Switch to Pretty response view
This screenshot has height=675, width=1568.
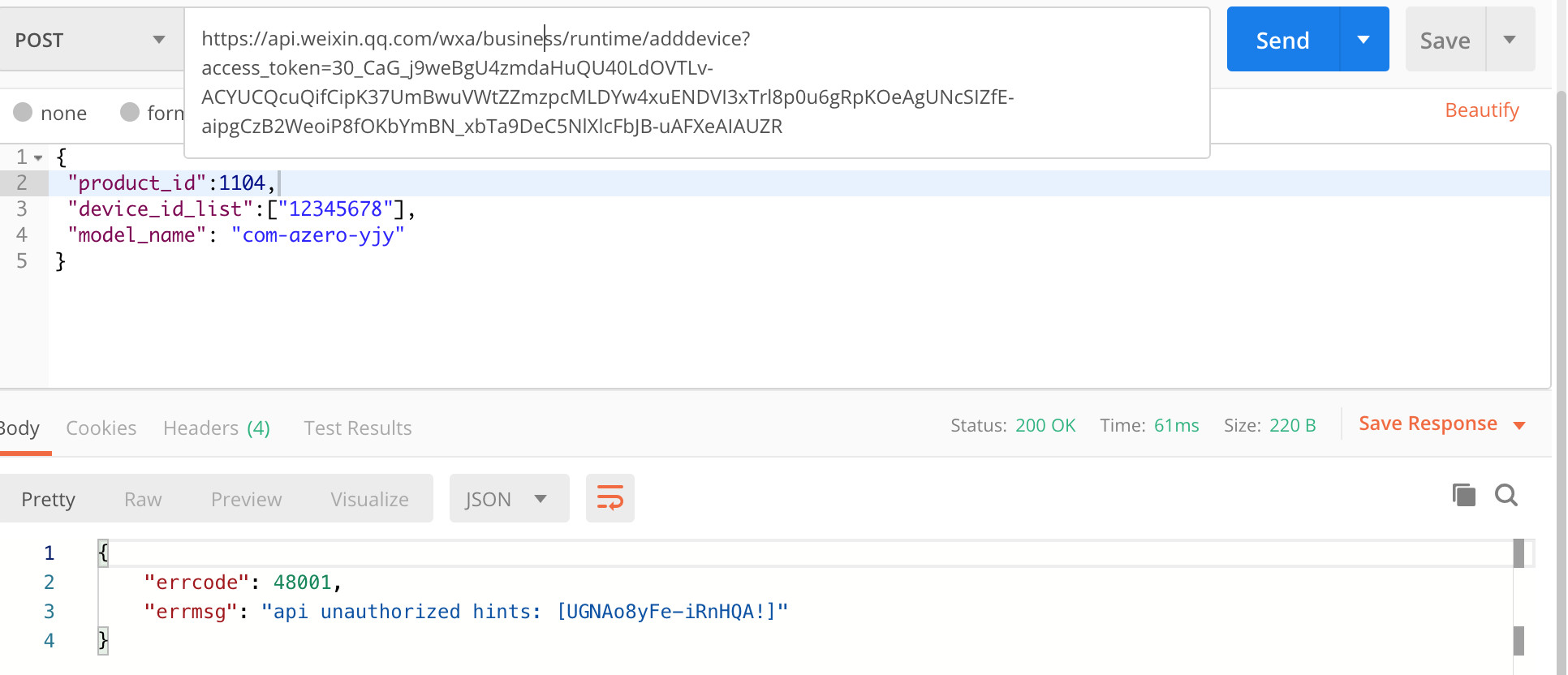tap(49, 499)
